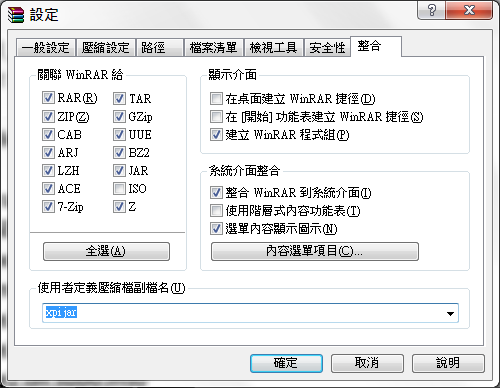Image resolution: width=500 pixels, height=388 pixels.
Task: Uncheck the JAR checkbox
Action: click(119, 170)
